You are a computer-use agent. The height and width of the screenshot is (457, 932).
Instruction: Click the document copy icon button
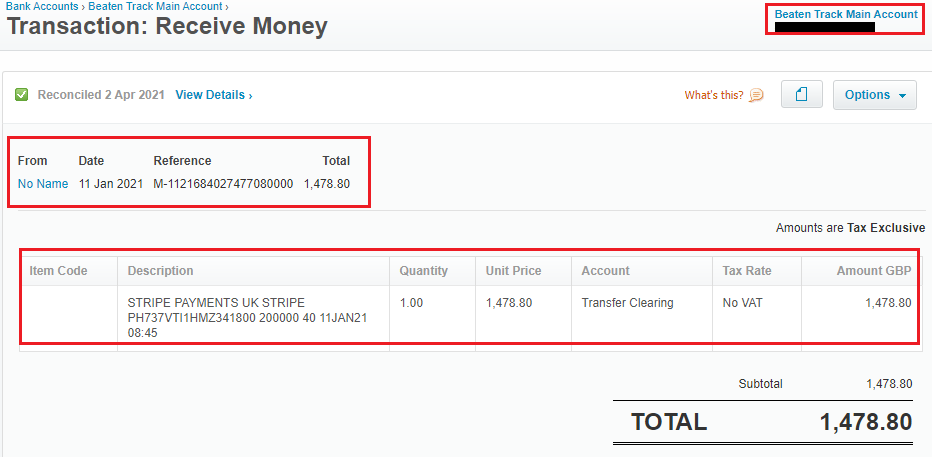click(x=801, y=94)
